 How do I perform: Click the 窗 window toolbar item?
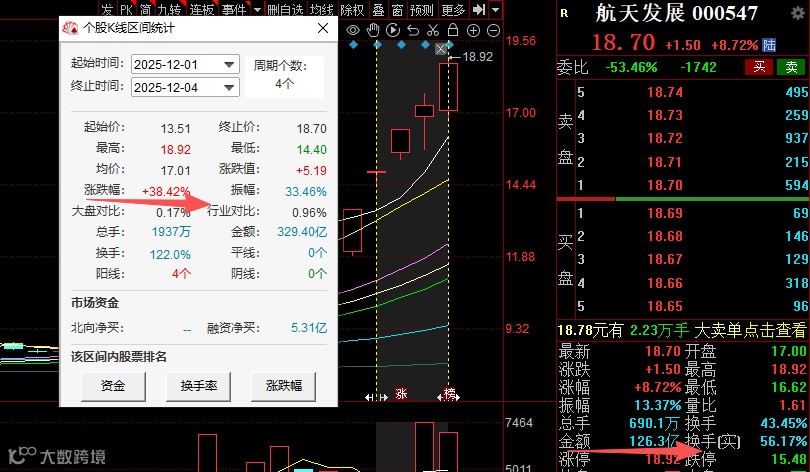click(x=397, y=10)
